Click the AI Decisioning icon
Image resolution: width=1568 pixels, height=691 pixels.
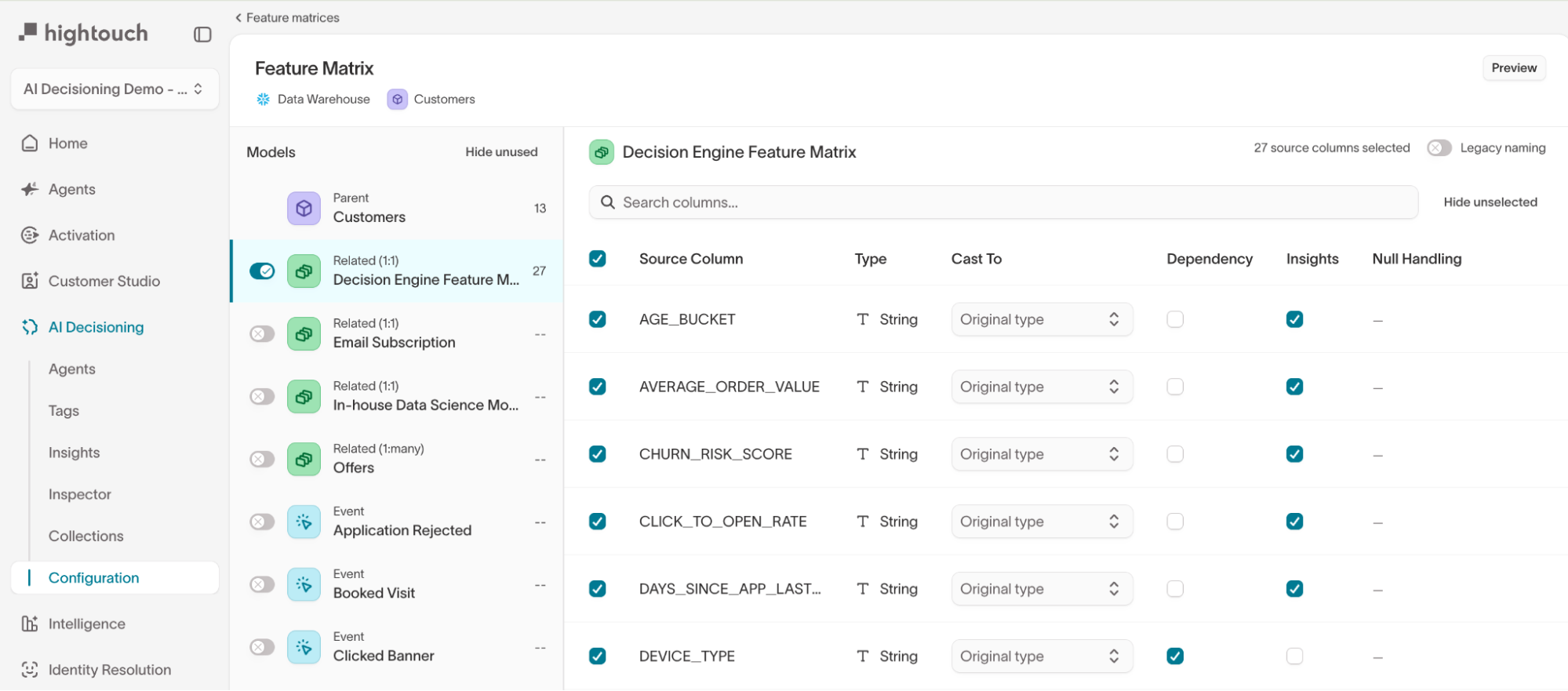30,327
